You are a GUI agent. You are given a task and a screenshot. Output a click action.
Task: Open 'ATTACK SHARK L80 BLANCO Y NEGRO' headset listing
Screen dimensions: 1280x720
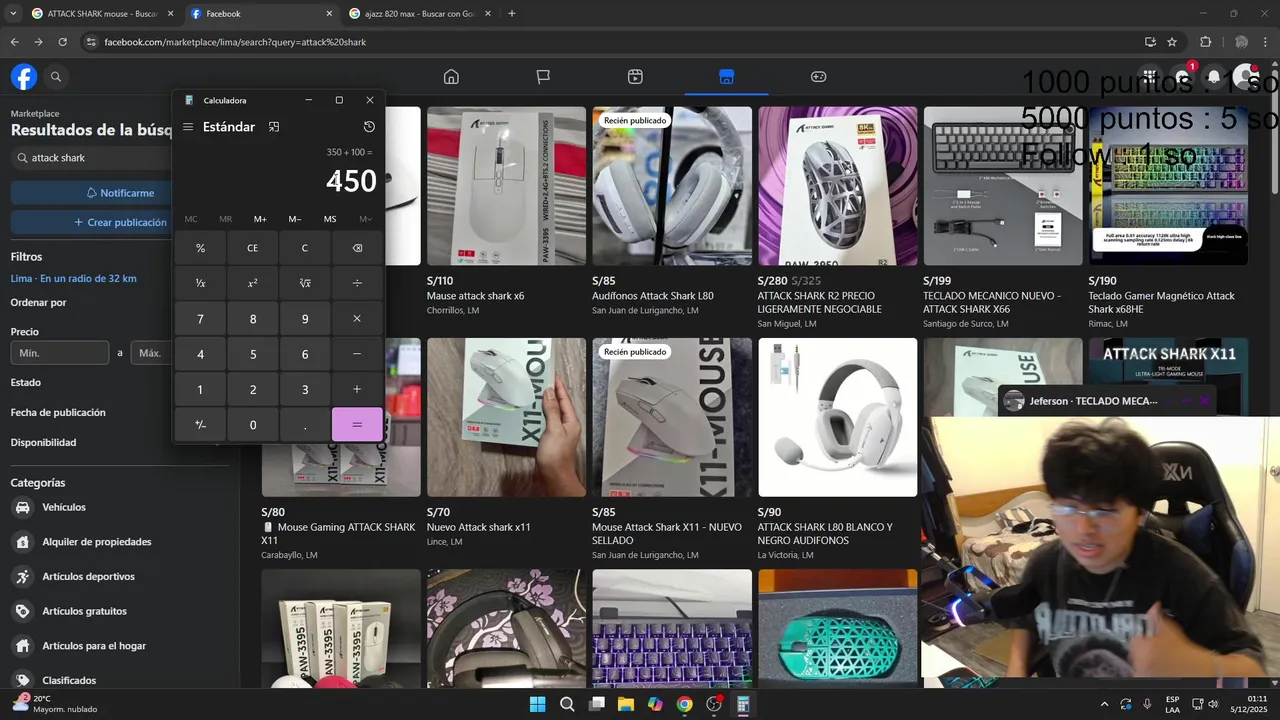(x=837, y=417)
